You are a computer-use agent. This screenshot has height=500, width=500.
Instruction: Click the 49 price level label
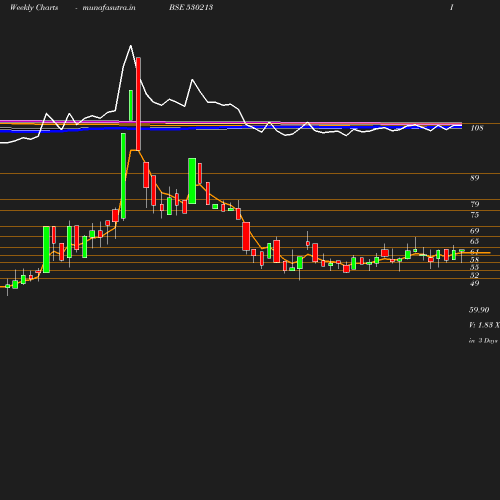pyautogui.click(x=475, y=283)
